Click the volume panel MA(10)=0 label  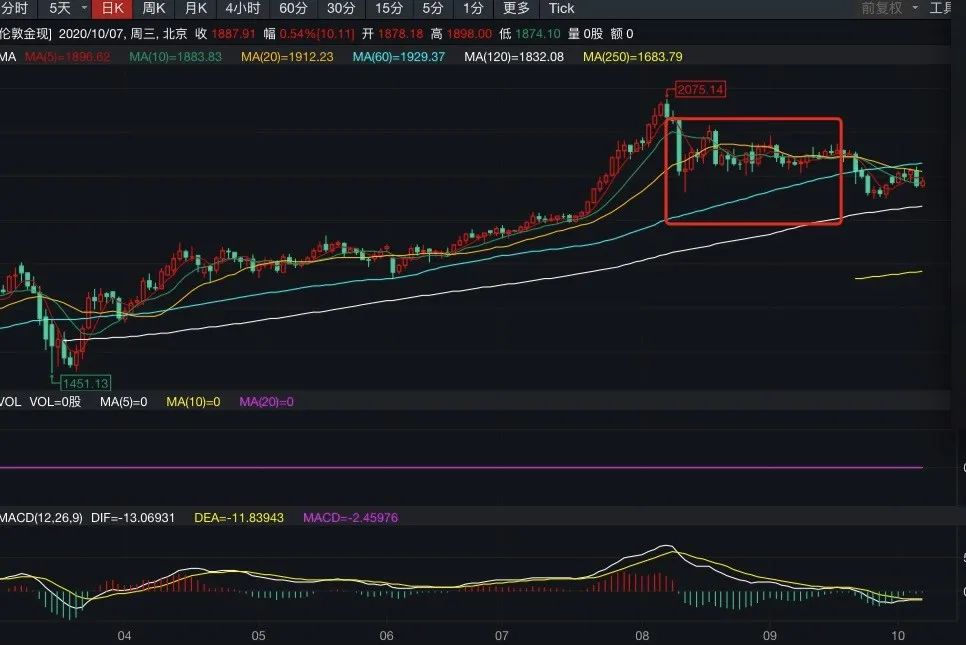193,402
